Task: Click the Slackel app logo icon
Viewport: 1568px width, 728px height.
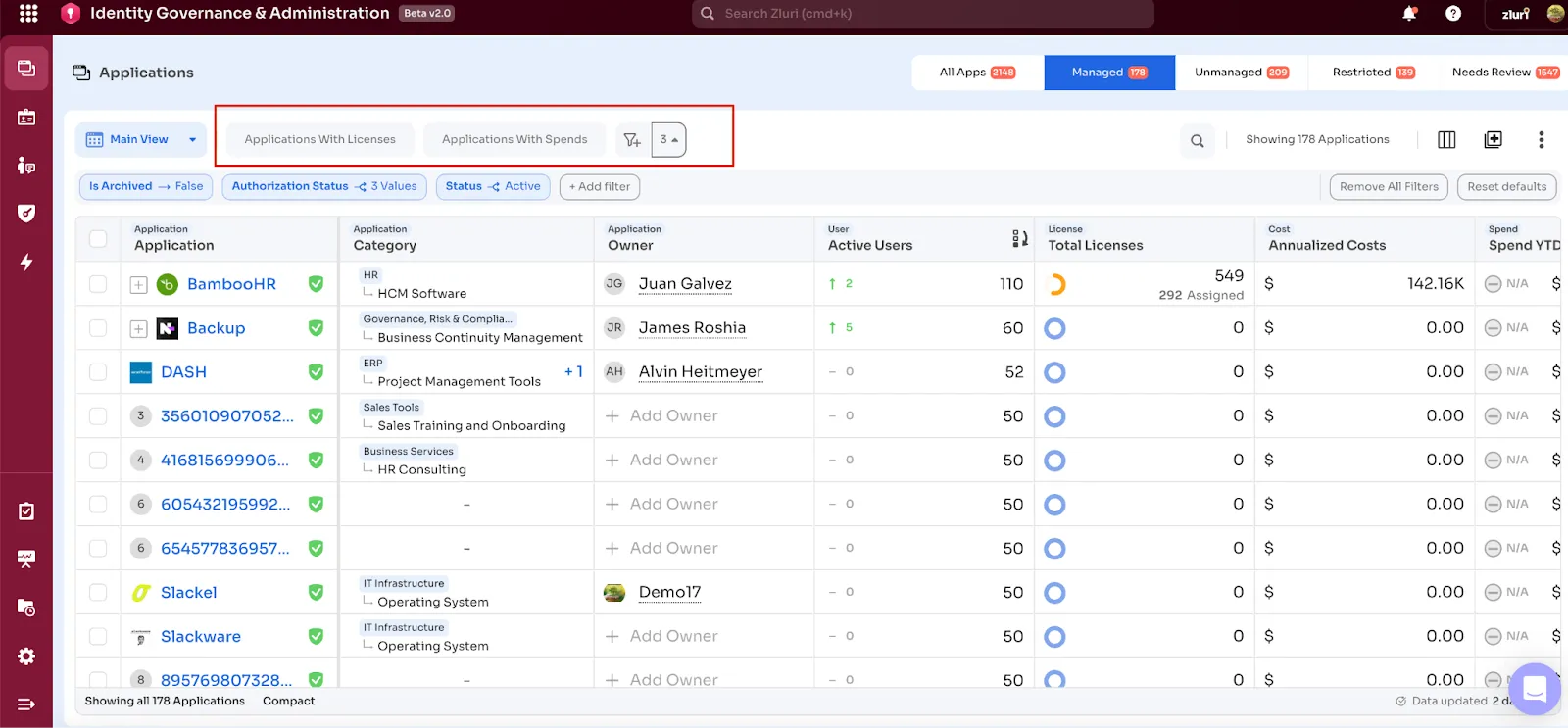Action: [141, 593]
